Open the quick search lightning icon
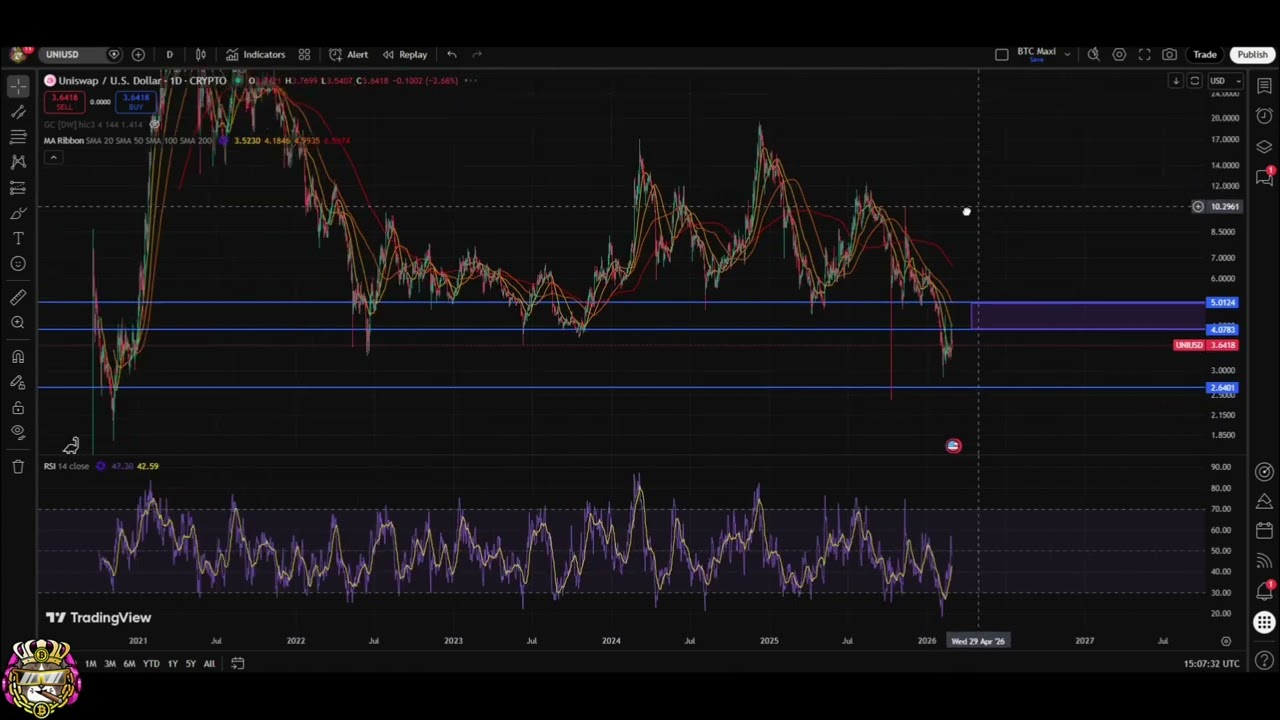Screen dimensions: 1280x720 point(1094,54)
